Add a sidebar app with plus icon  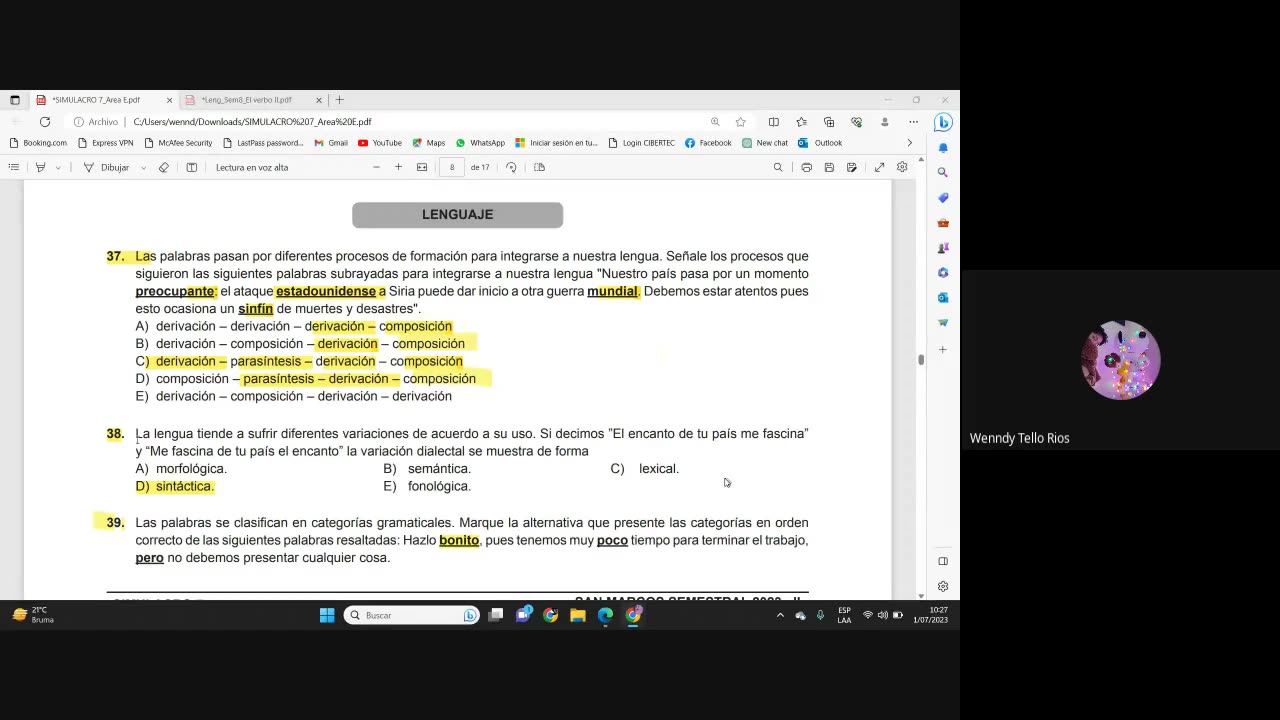click(943, 349)
